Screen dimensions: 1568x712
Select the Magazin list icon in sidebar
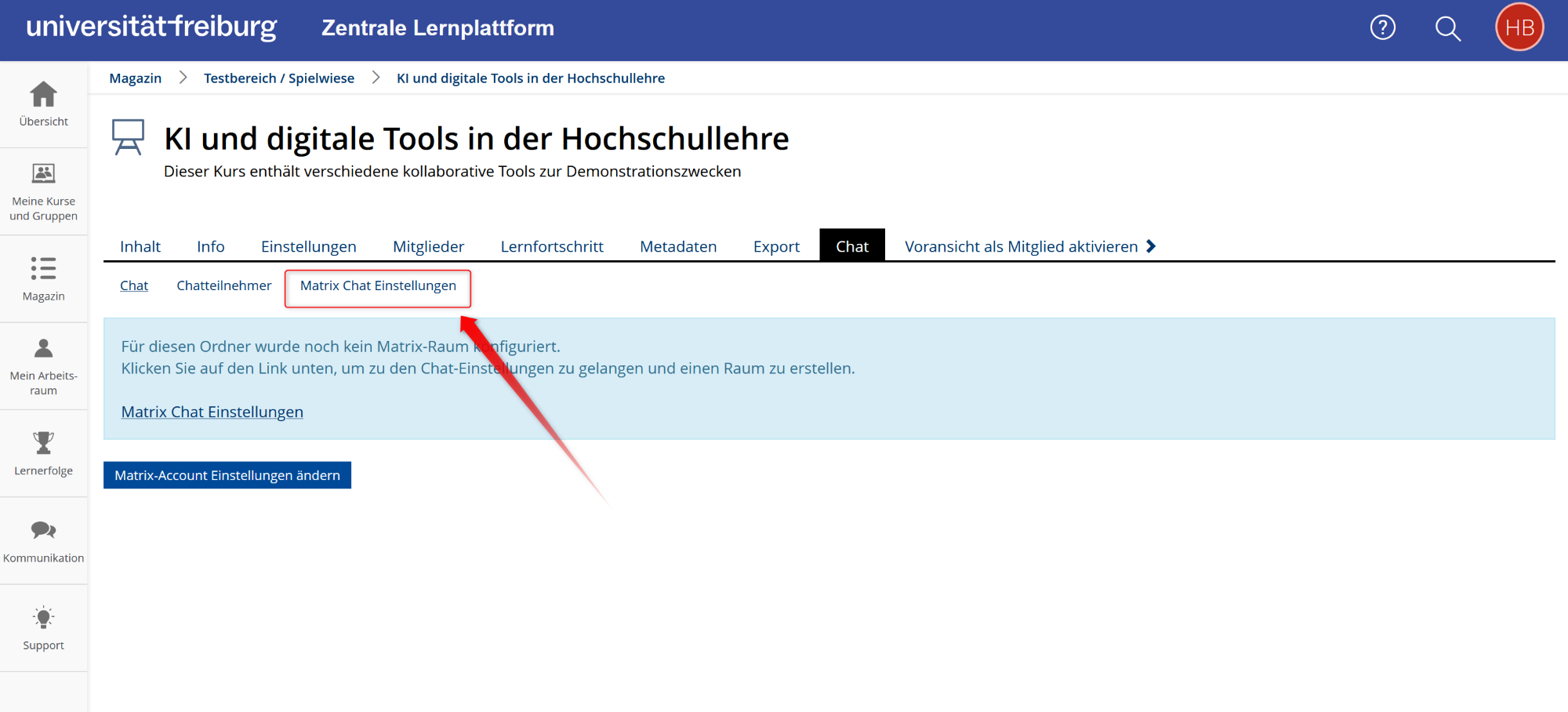pyautogui.click(x=43, y=269)
